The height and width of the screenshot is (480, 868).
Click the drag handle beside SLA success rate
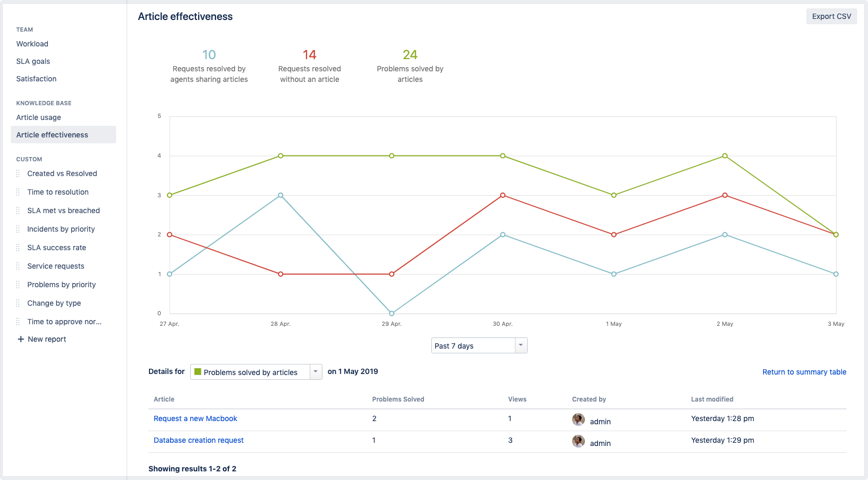click(x=18, y=248)
